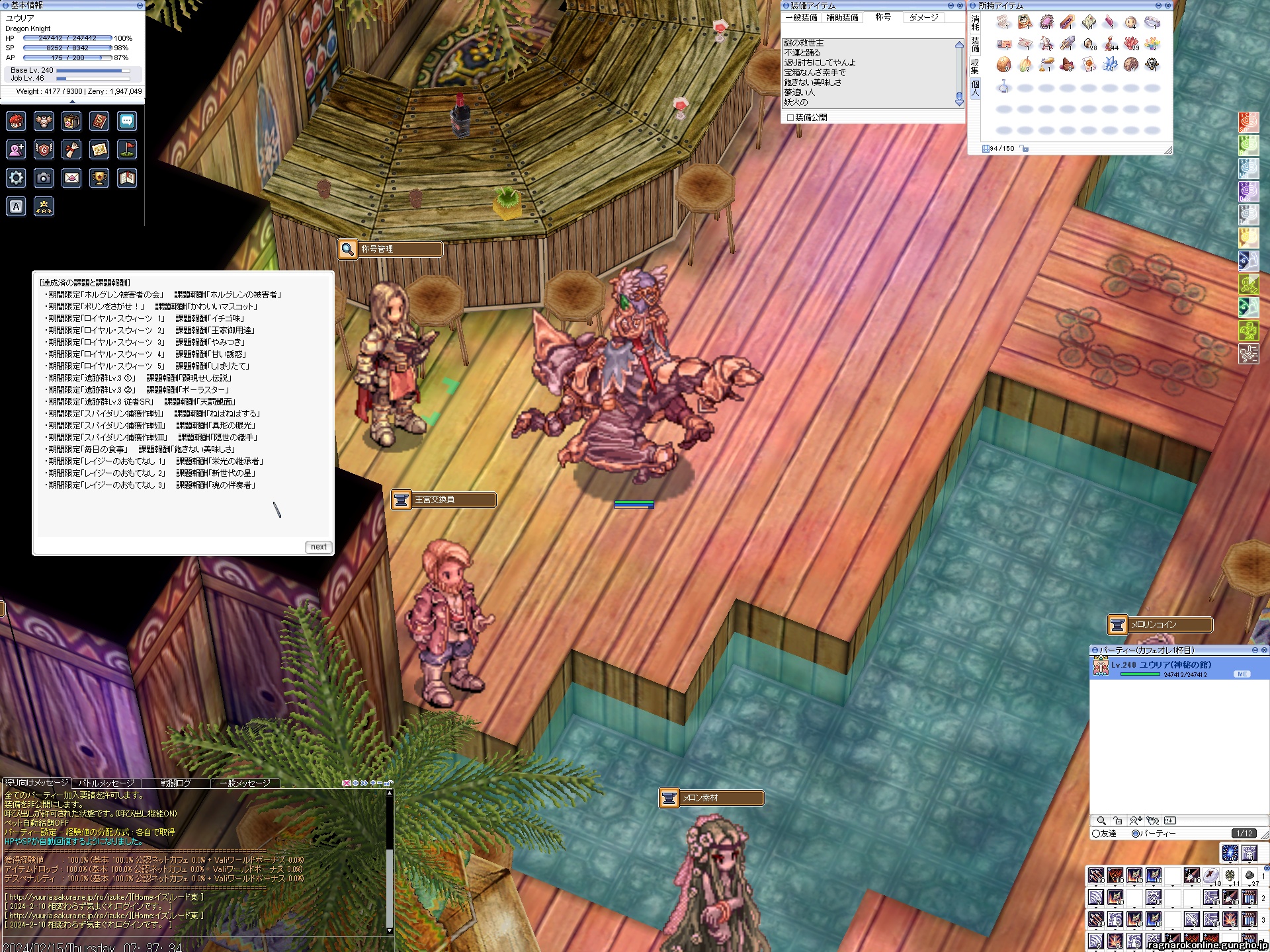Click the magnifier icon in the party window

[x=1101, y=820]
